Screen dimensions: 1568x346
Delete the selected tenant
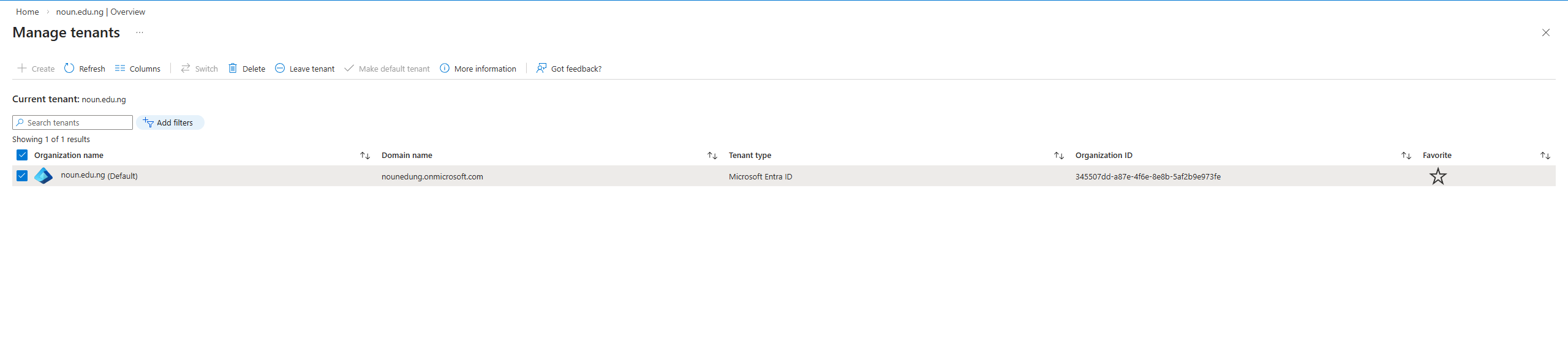click(247, 68)
